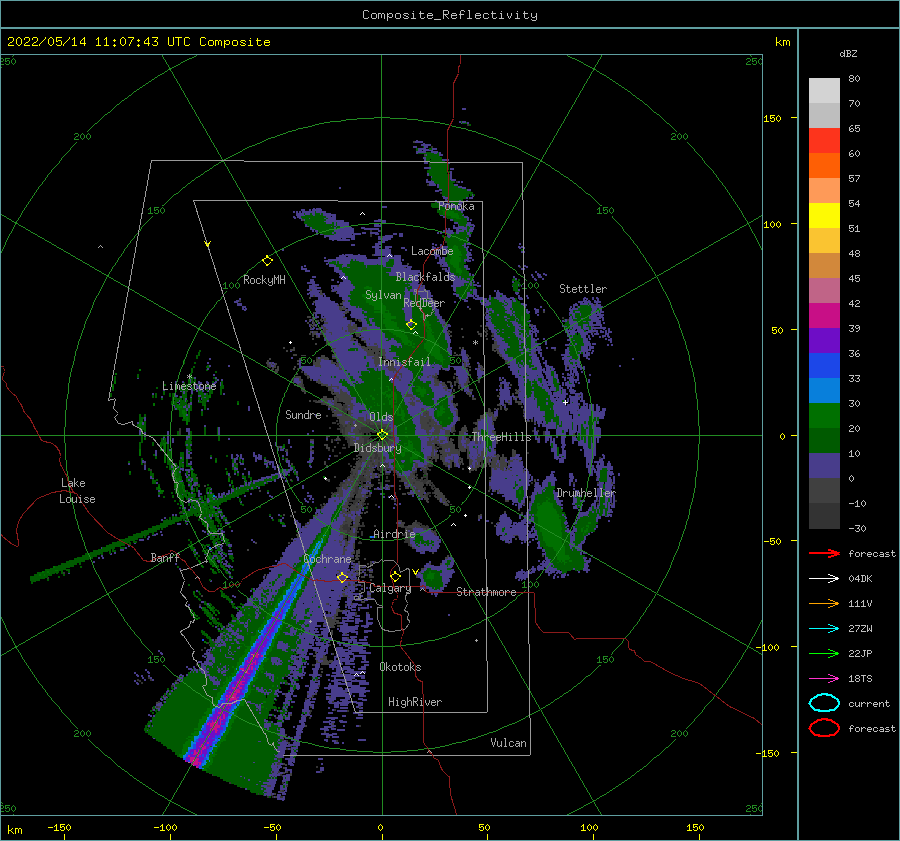Click the Didsbury city label
This screenshot has width=900, height=841.
[378, 448]
